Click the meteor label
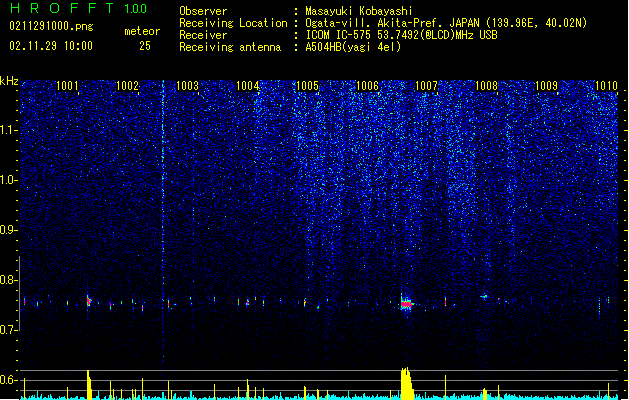 click(142, 31)
